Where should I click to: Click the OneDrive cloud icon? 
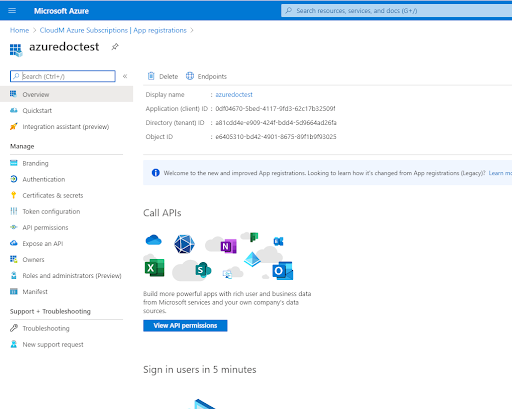coord(154,240)
